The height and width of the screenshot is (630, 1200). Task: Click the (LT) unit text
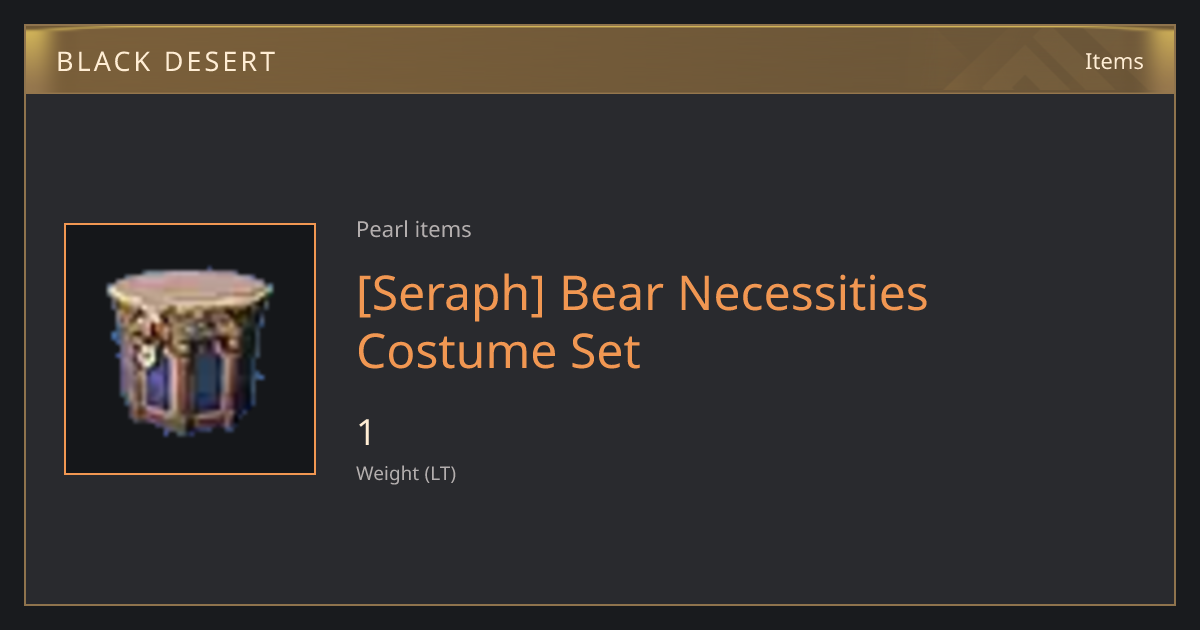click(441, 474)
